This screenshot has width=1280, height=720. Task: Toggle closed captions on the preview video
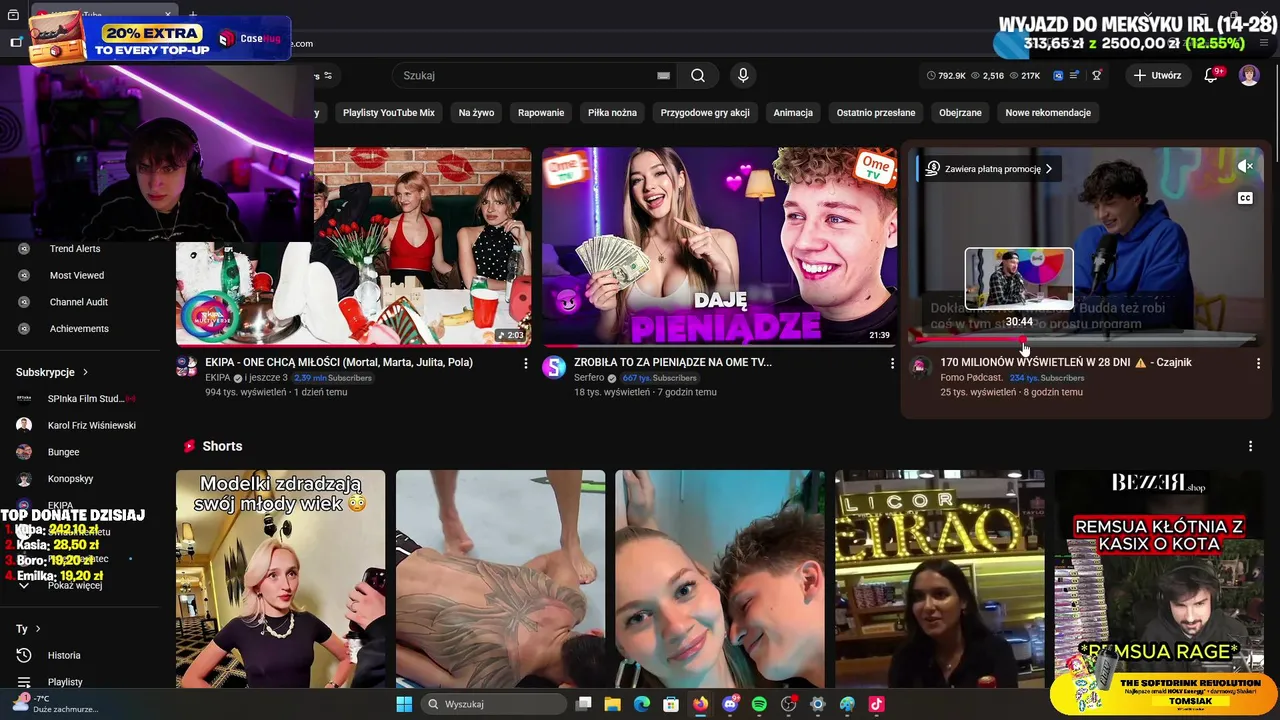coord(1245,198)
